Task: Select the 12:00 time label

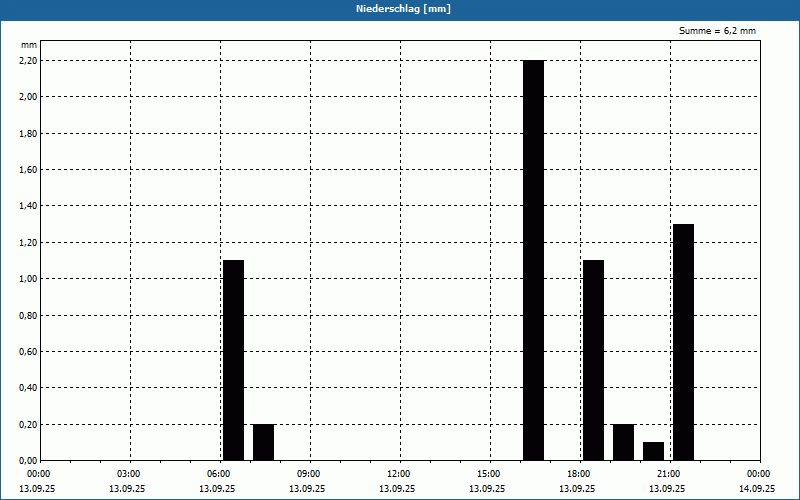Action: 398,474
